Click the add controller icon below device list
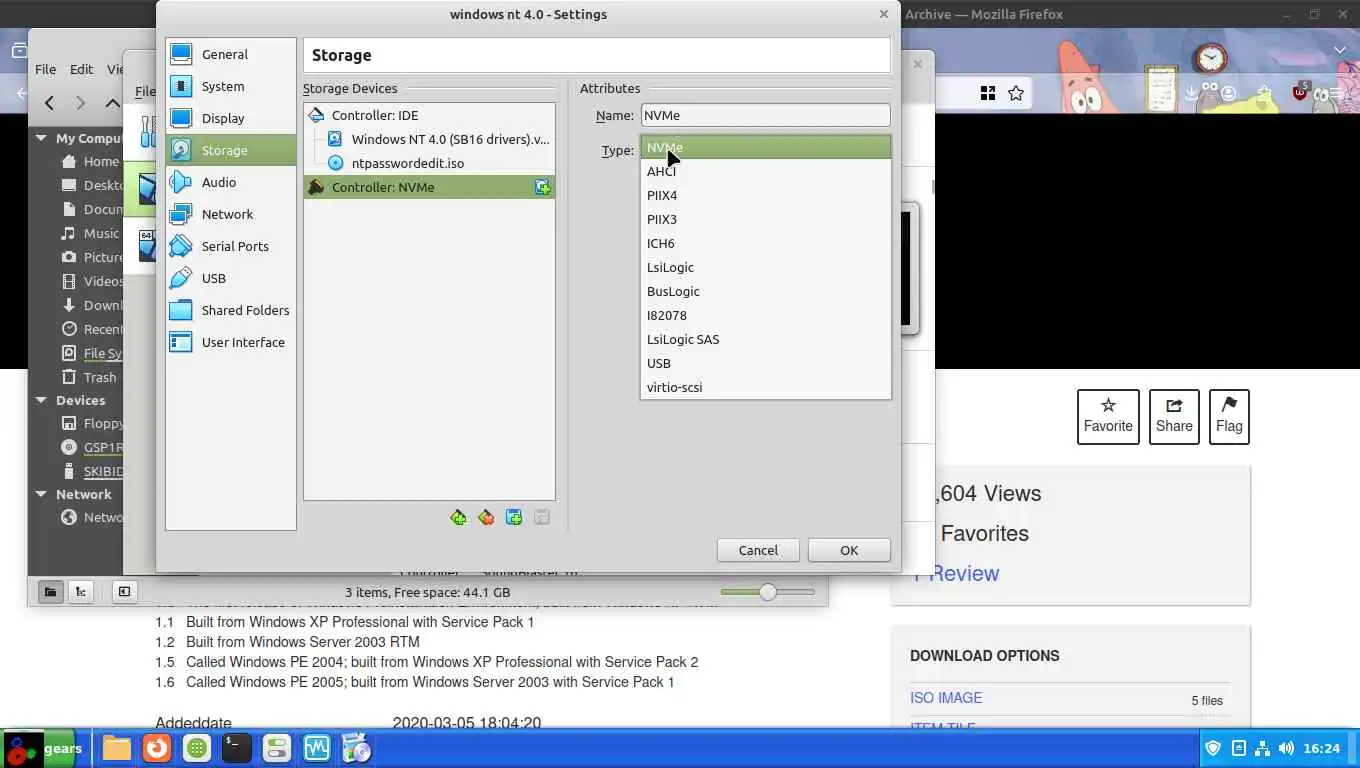1360x768 pixels. pyautogui.click(x=458, y=517)
